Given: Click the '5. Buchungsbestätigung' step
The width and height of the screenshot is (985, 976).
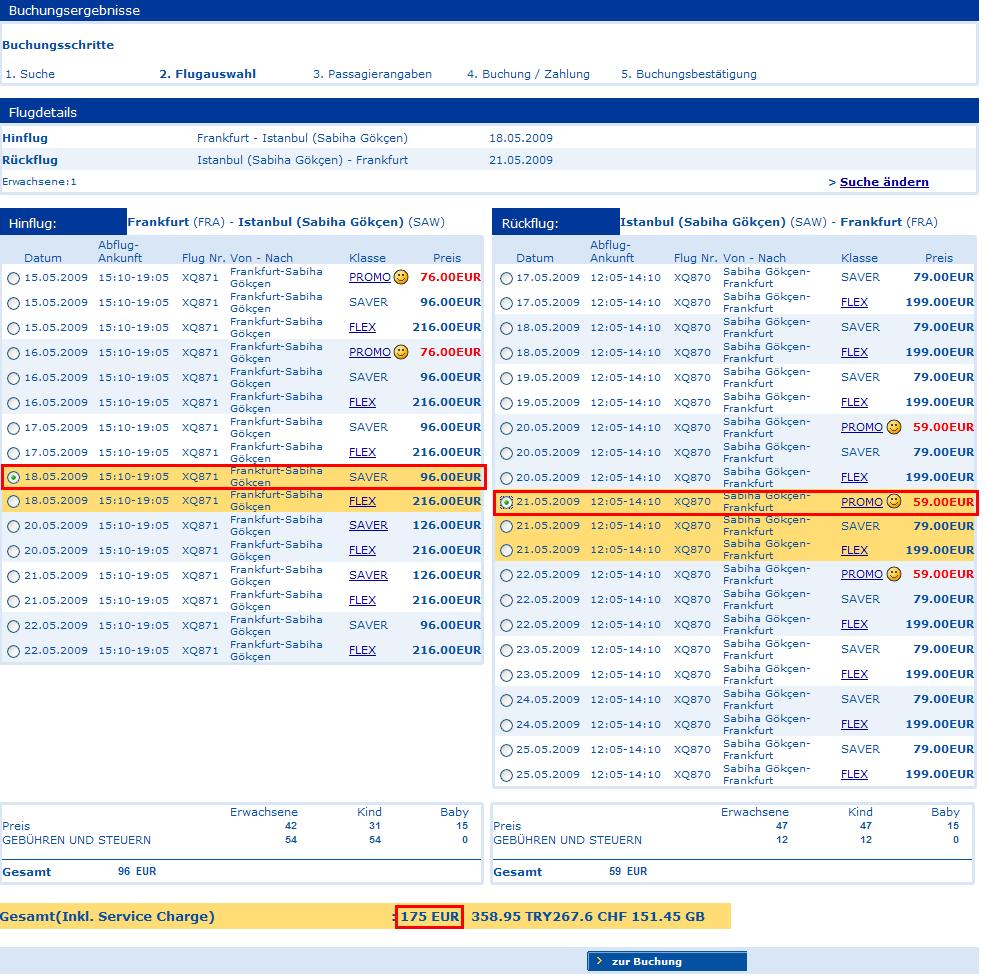Looking at the screenshot, I should [689, 74].
